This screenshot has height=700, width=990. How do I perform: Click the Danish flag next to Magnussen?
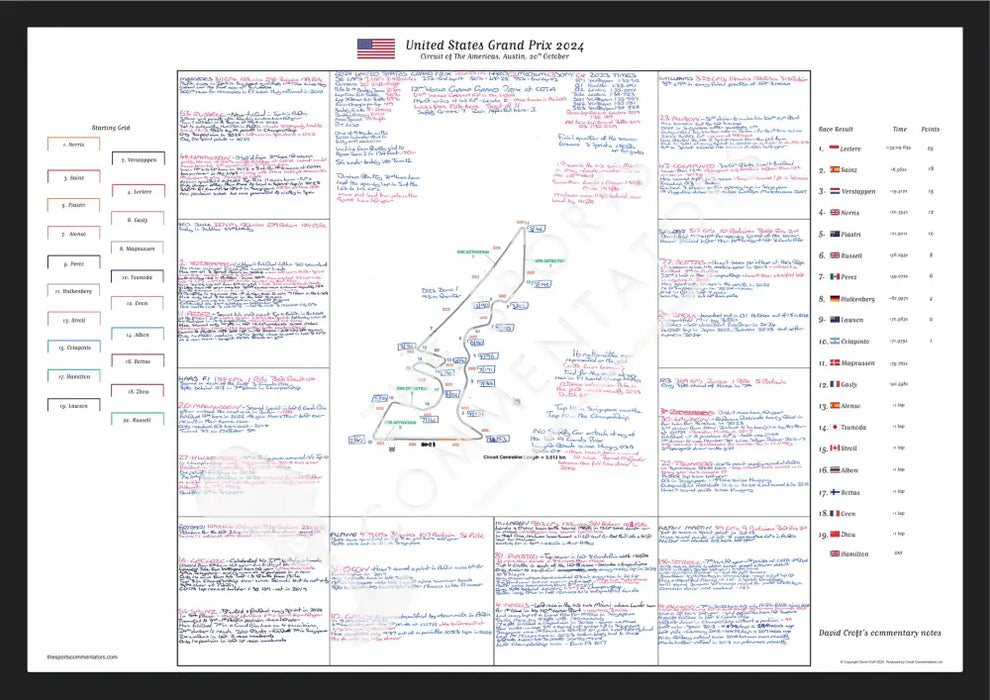pyautogui.click(x=833, y=363)
